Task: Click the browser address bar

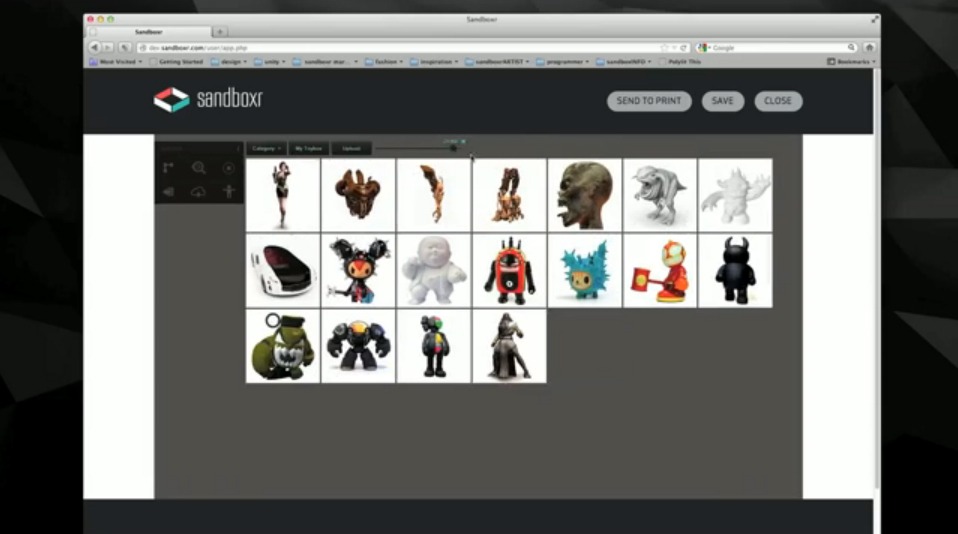Action: pos(412,48)
